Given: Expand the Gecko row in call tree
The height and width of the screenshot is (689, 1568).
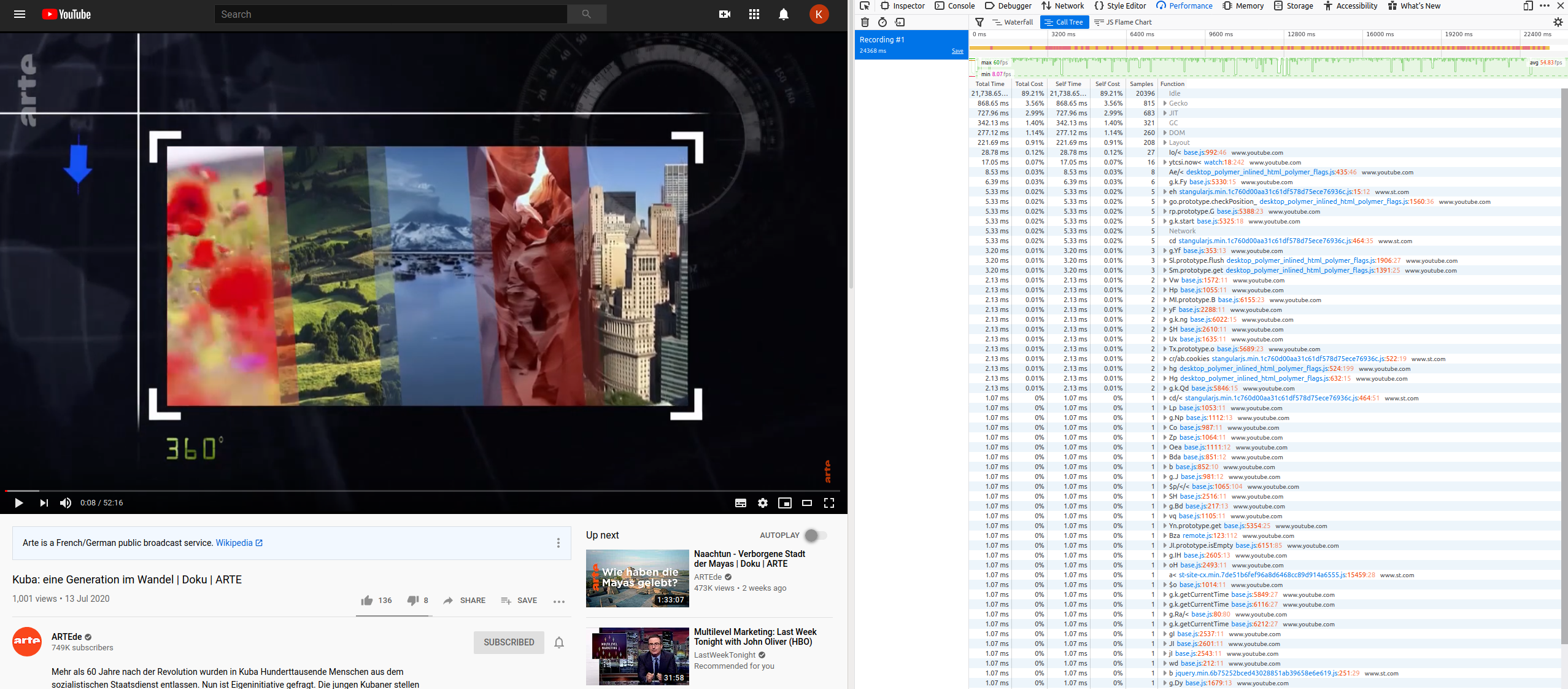Looking at the screenshot, I should pos(1164,103).
